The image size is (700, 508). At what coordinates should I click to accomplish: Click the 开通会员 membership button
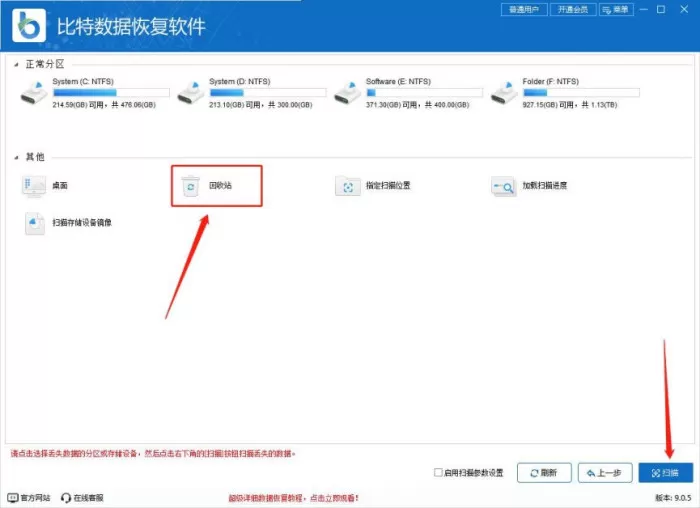point(573,9)
